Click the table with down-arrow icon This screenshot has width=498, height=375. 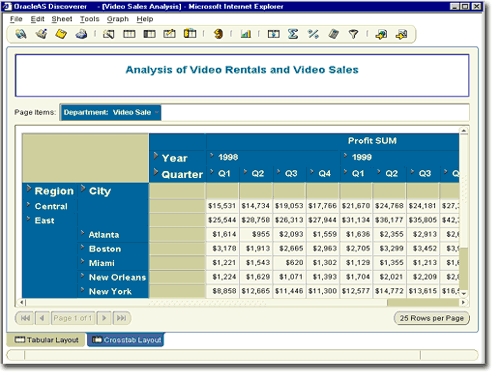tap(273, 34)
